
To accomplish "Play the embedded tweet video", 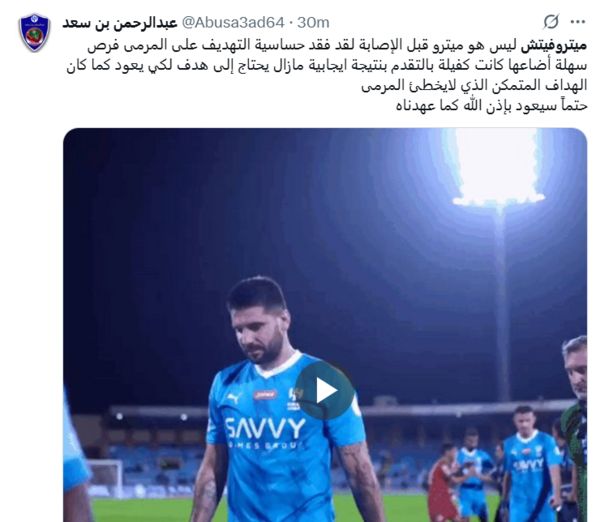I will (x=324, y=391).
